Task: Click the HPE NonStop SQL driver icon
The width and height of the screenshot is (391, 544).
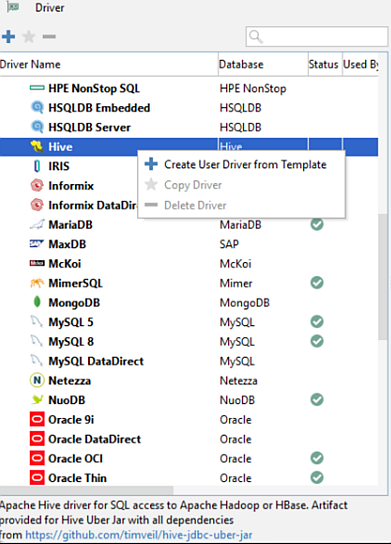Action: 37,88
